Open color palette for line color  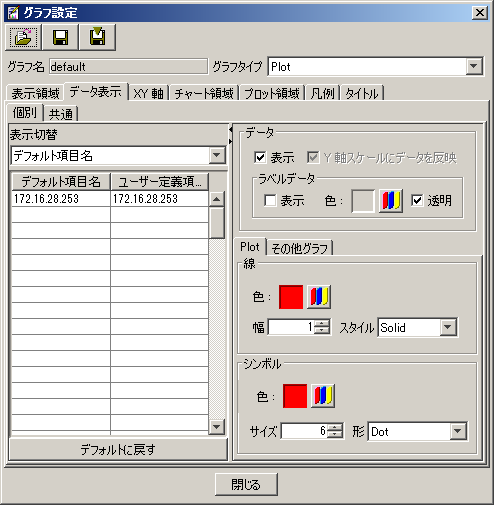pos(319,297)
